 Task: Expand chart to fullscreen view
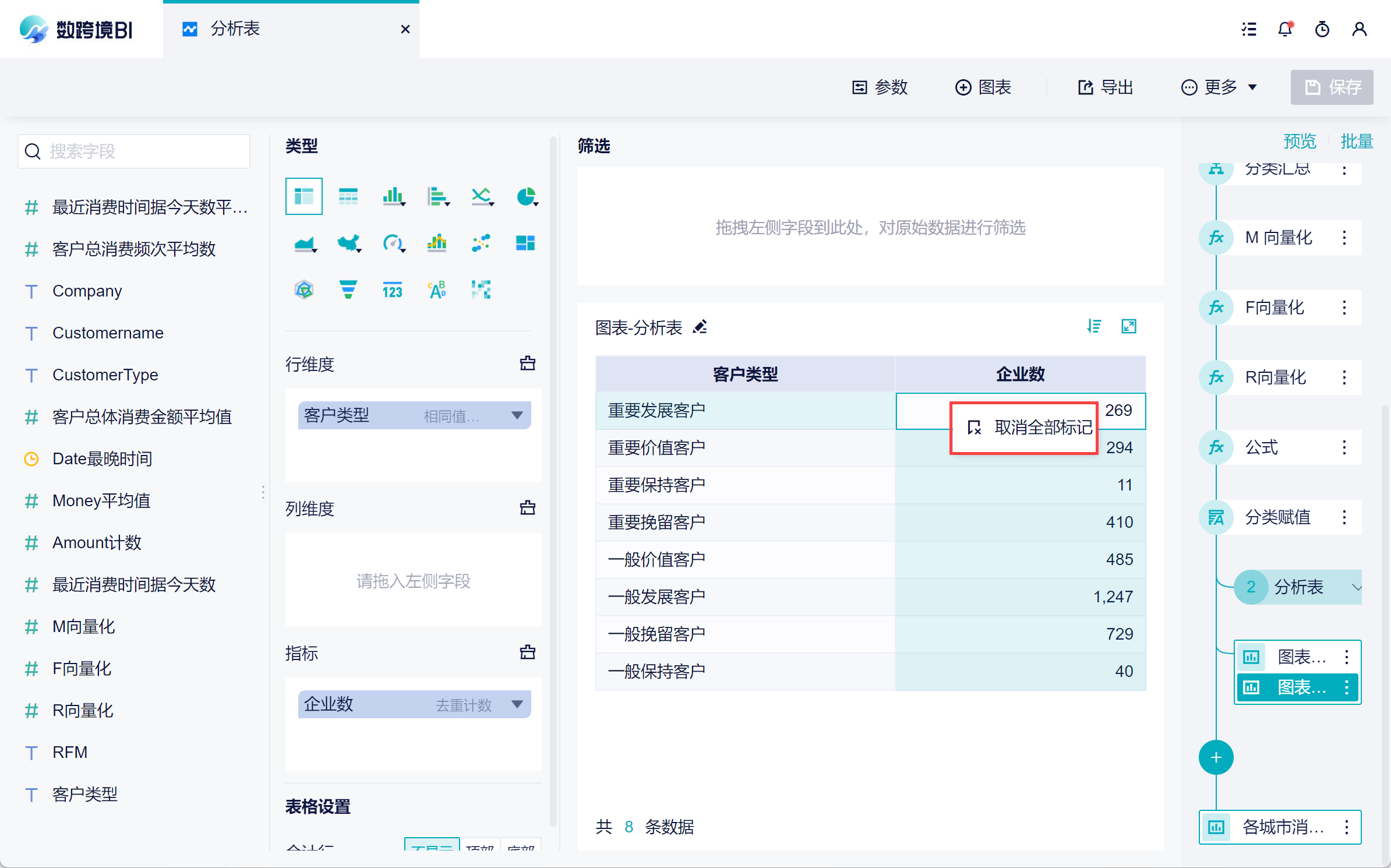point(1128,326)
